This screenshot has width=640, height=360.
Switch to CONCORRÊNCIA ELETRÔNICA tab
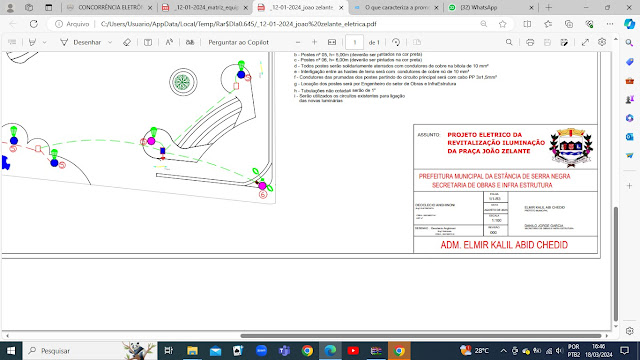110,7
